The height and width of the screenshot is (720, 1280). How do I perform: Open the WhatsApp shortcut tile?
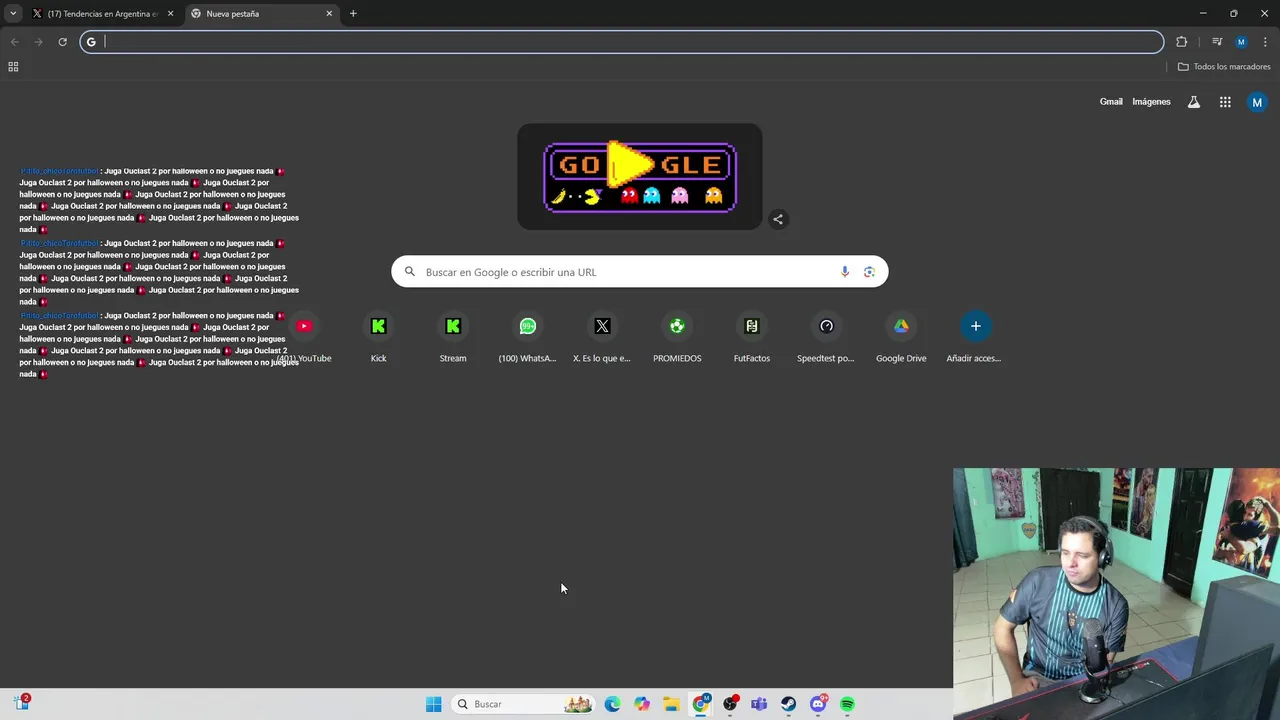527,336
